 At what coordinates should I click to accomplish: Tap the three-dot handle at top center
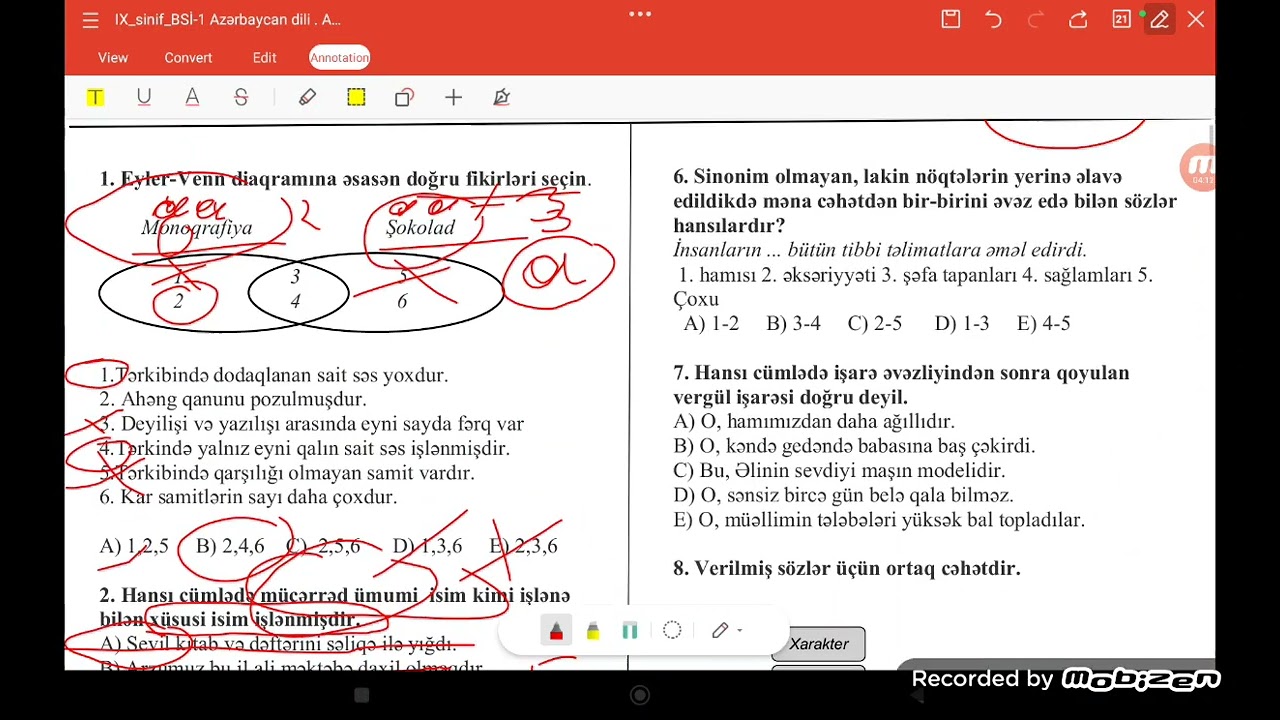(x=640, y=14)
